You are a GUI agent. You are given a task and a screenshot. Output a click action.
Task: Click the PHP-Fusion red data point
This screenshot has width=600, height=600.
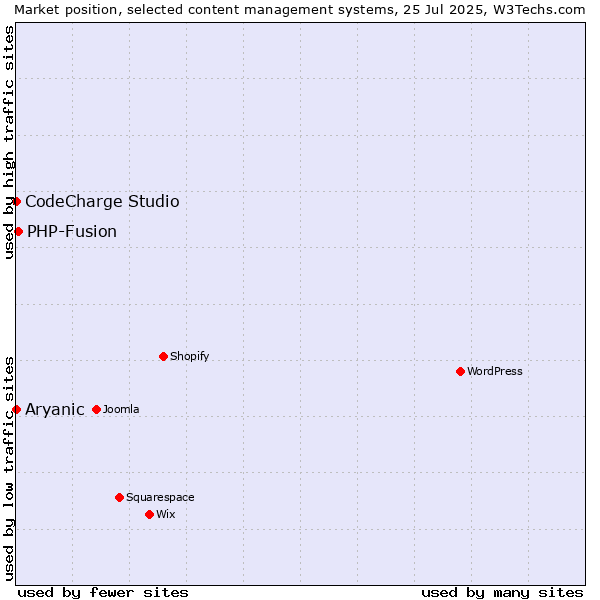[18, 232]
